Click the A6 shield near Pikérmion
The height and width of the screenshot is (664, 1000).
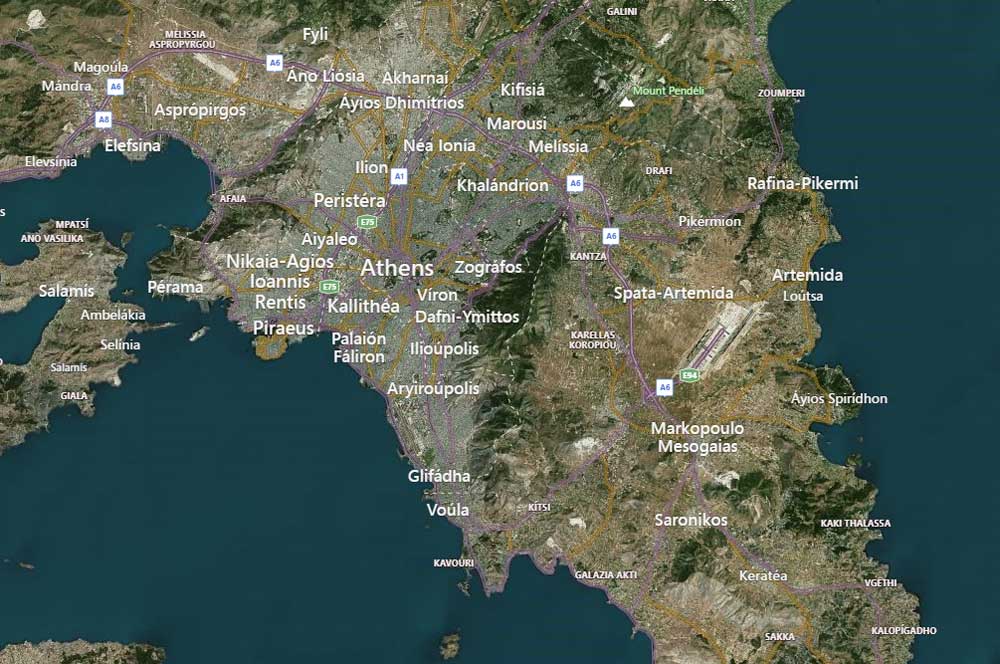click(611, 236)
